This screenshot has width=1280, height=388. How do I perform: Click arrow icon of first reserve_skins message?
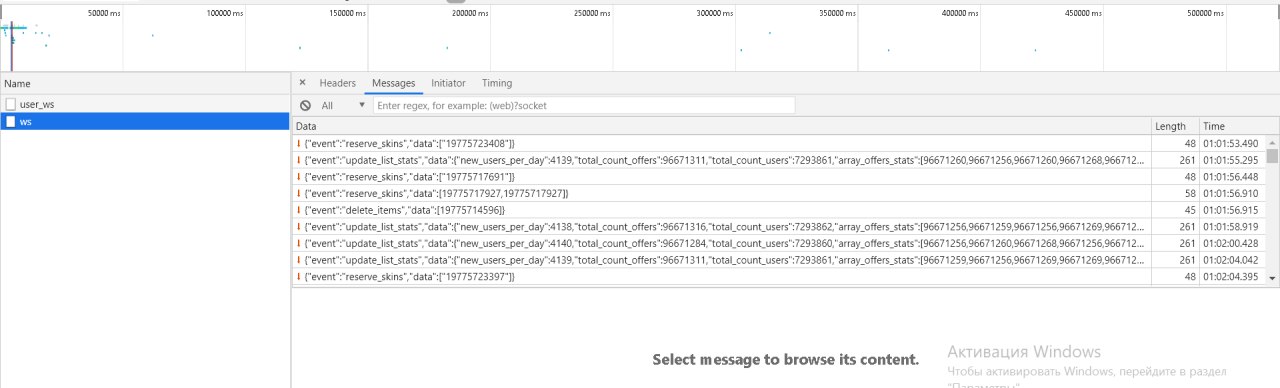(x=298, y=144)
